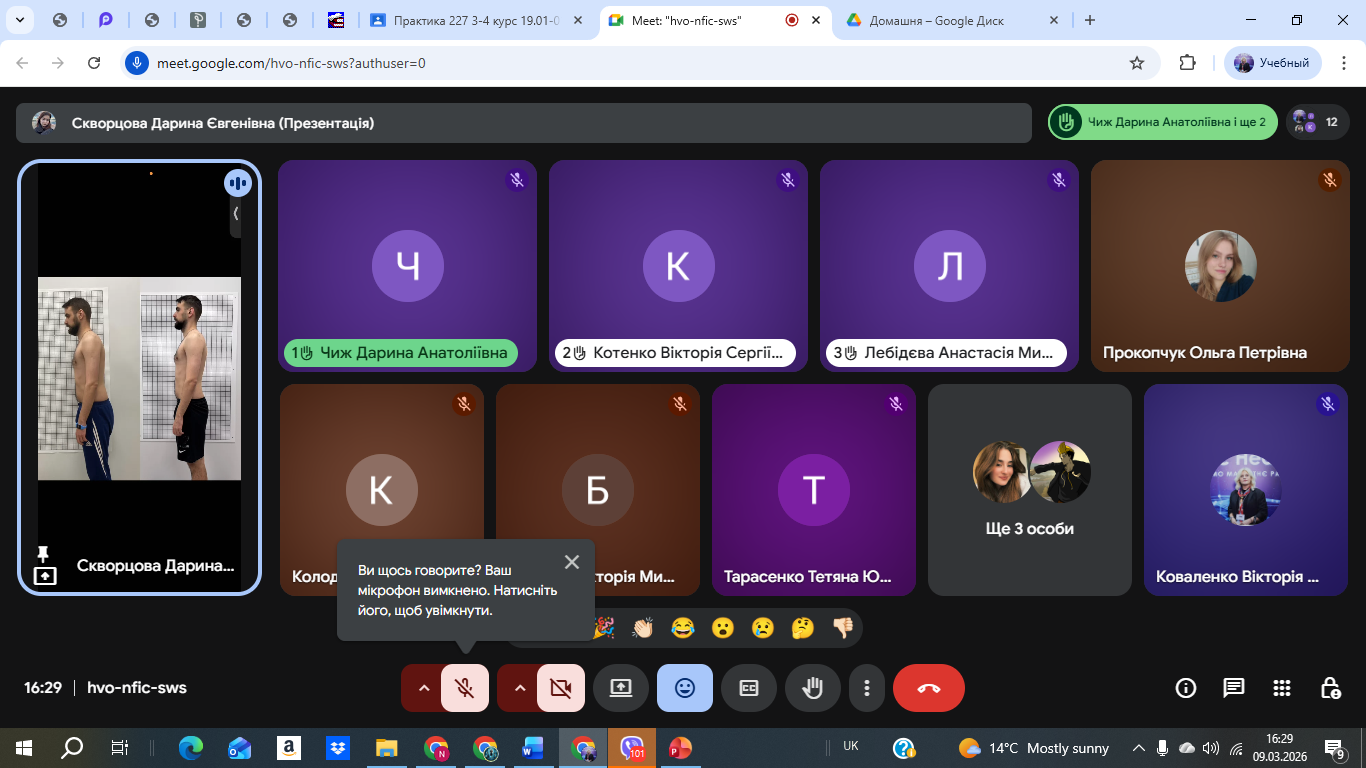Open raised hands list Чиж Дарина Анатоліївна і ще 2
1366x768 pixels.
pos(1163,122)
